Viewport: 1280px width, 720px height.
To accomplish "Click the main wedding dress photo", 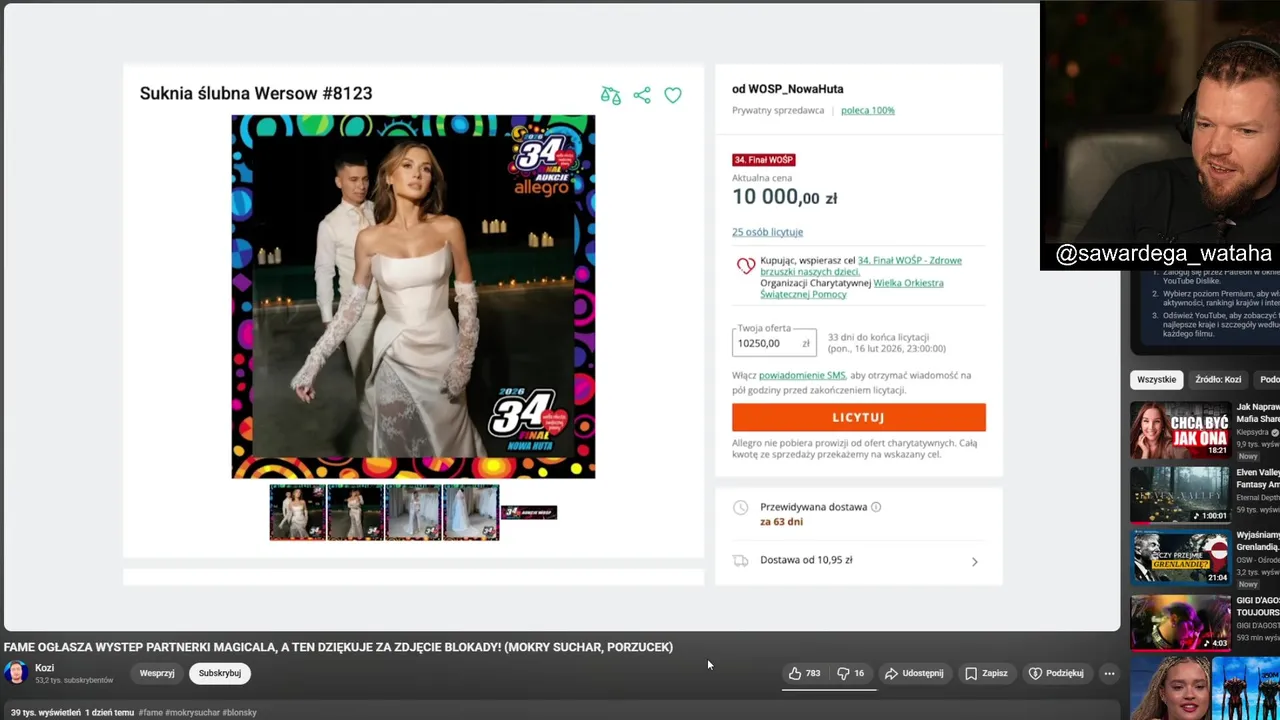I will (x=413, y=297).
